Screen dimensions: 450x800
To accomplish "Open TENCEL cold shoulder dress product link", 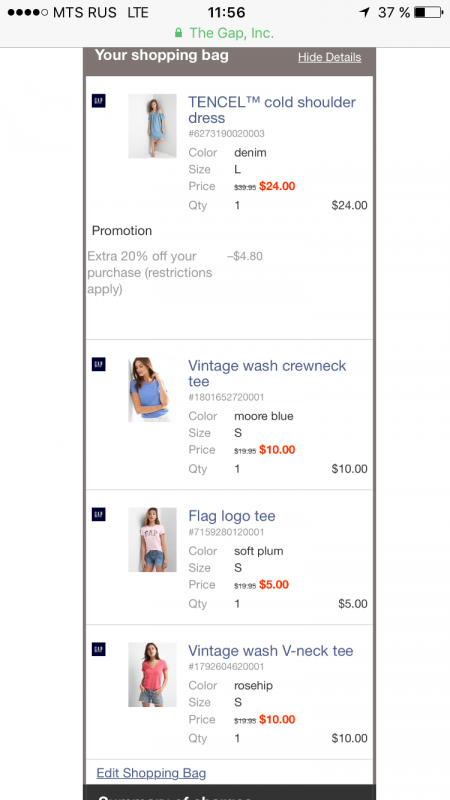I will [x=272, y=110].
